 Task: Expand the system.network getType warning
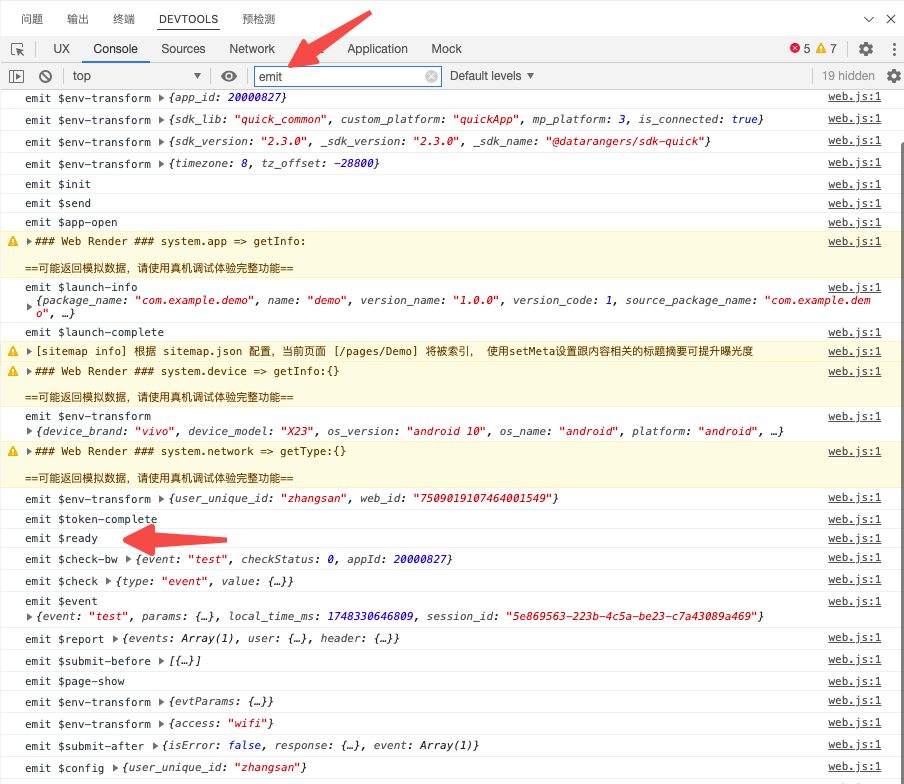coord(29,451)
